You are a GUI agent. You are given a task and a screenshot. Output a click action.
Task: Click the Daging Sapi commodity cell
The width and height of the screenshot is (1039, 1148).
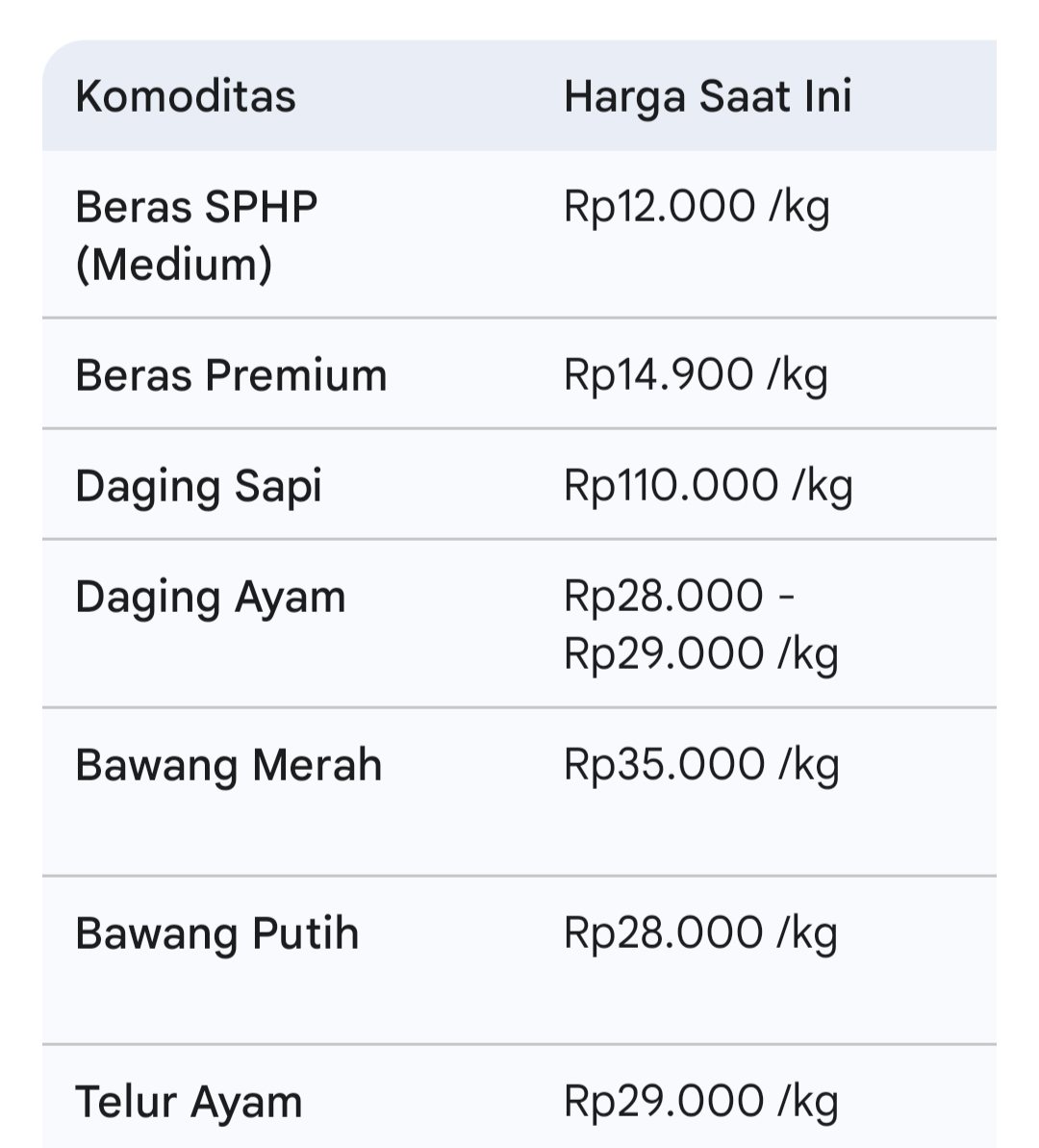pos(198,486)
